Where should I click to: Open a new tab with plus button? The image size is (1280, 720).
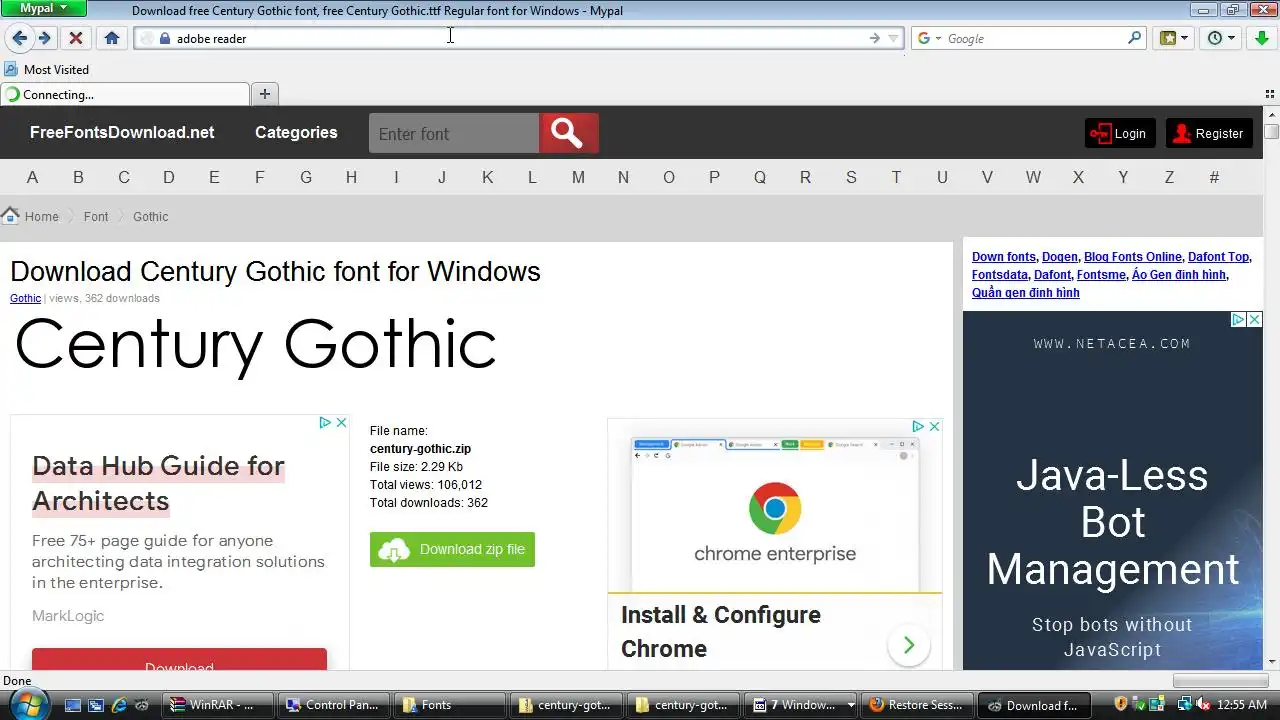click(x=265, y=94)
